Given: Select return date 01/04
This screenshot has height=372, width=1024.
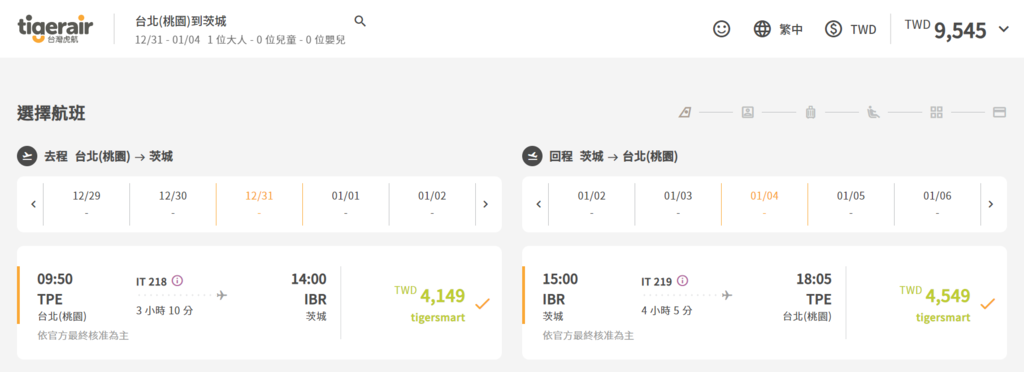Looking at the screenshot, I should [764, 204].
